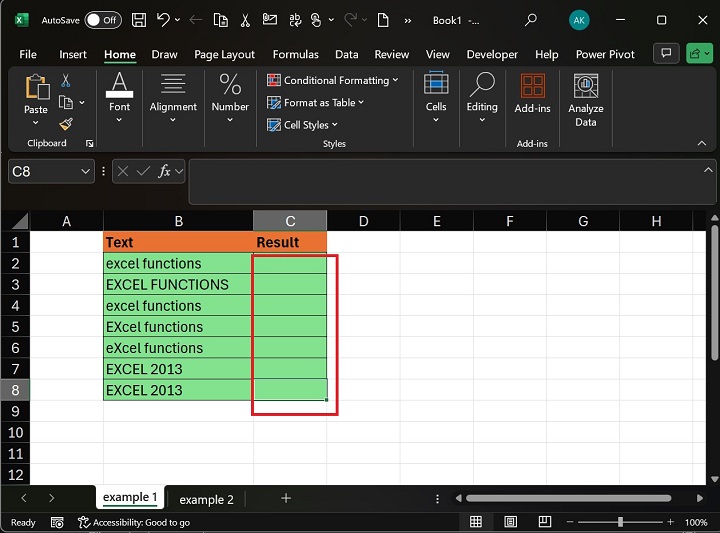Open the Name Box dropdown arrow
This screenshot has height=533, width=720.
coord(86,172)
